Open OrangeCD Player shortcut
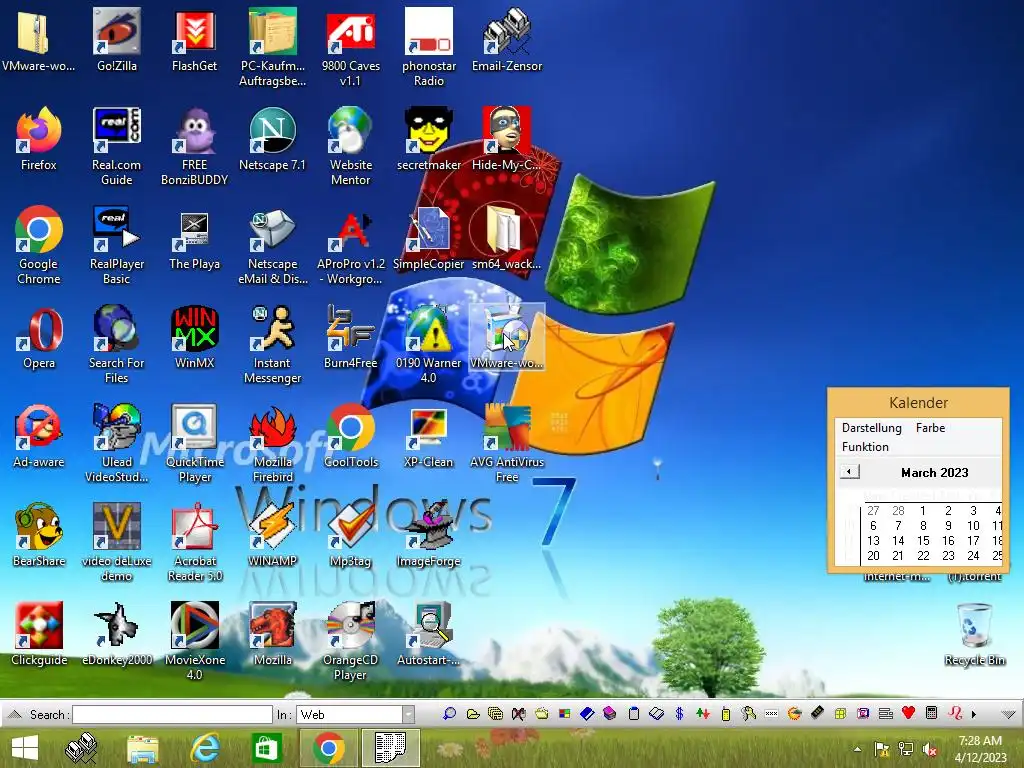The height and width of the screenshot is (768, 1024). point(351,641)
